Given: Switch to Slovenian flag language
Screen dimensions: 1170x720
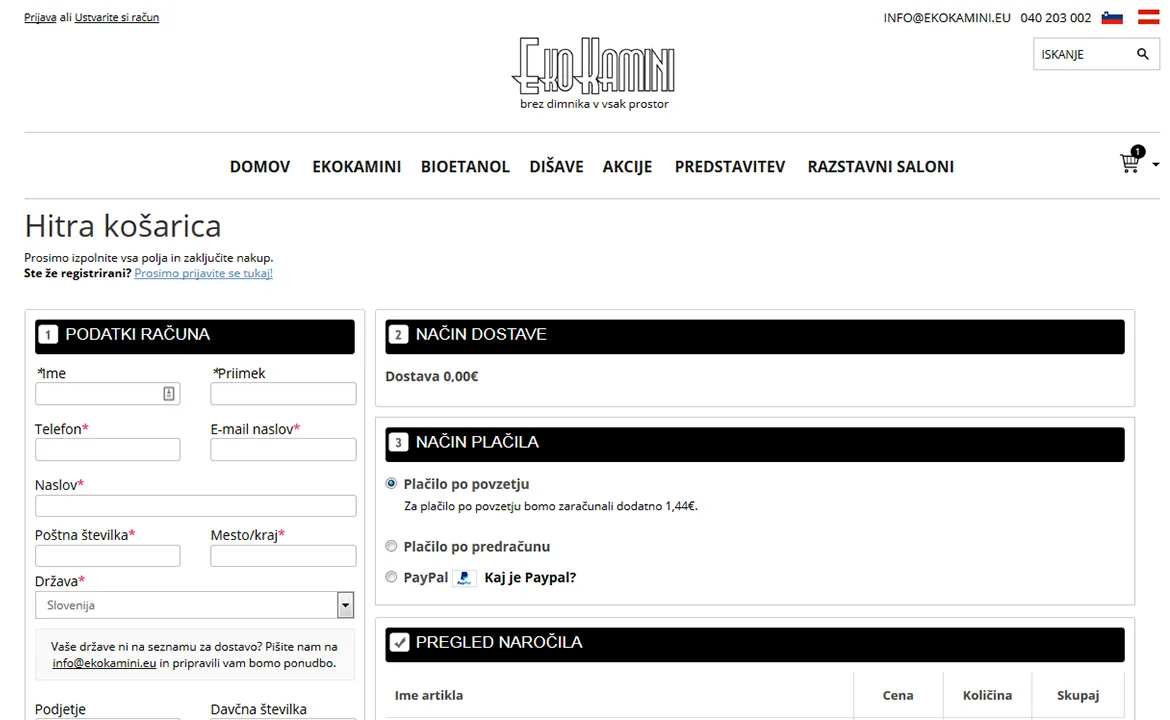Looking at the screenshot, I should point(1112,17).
